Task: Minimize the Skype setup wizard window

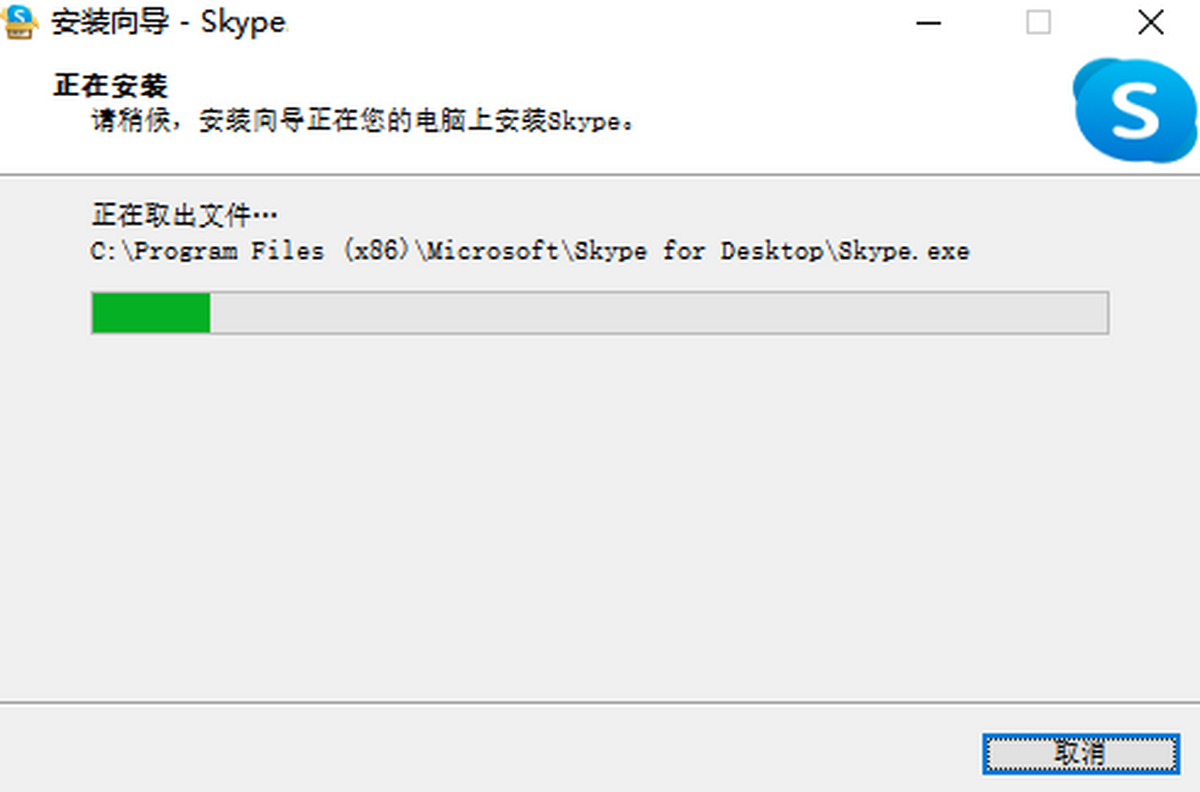Action: click(x=928, y=23)
